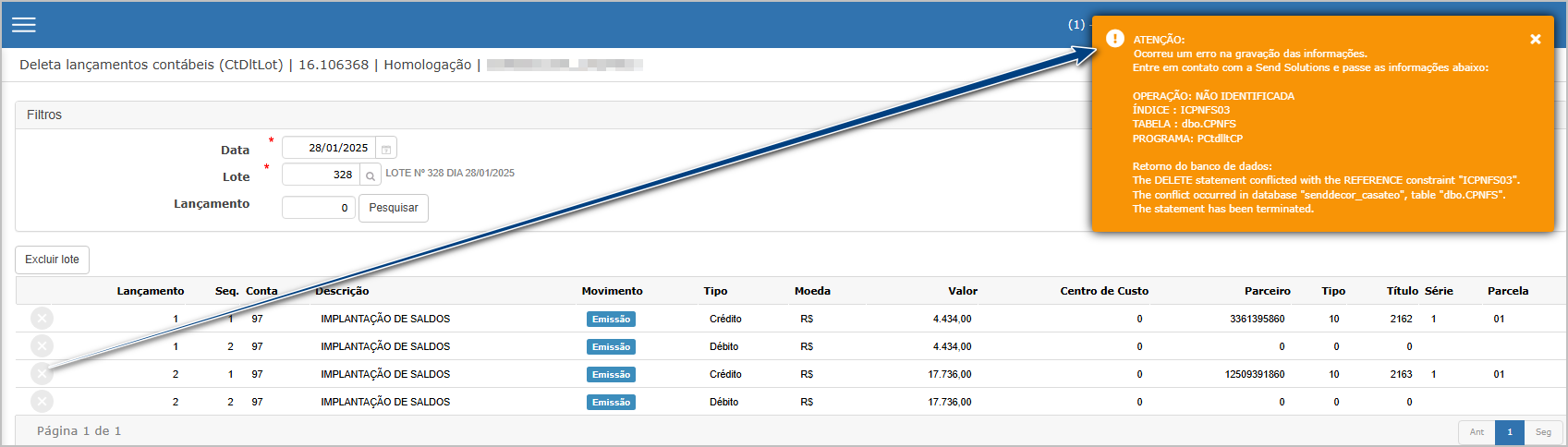
Task: Click Emissão badge in 4.434,00 Débito row
Action: (611, 347)
